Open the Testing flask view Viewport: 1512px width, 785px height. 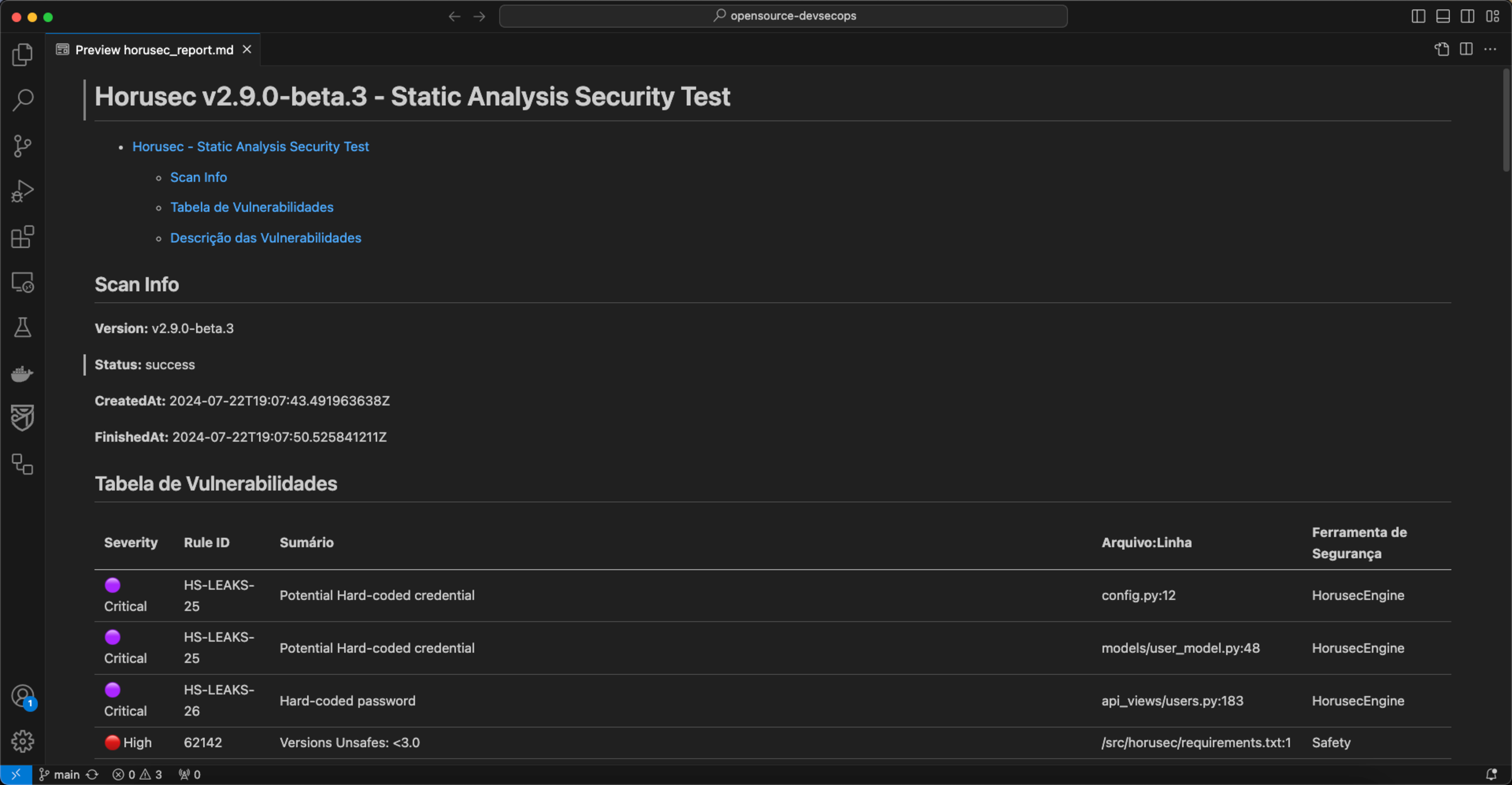click(x=22, y=327)
